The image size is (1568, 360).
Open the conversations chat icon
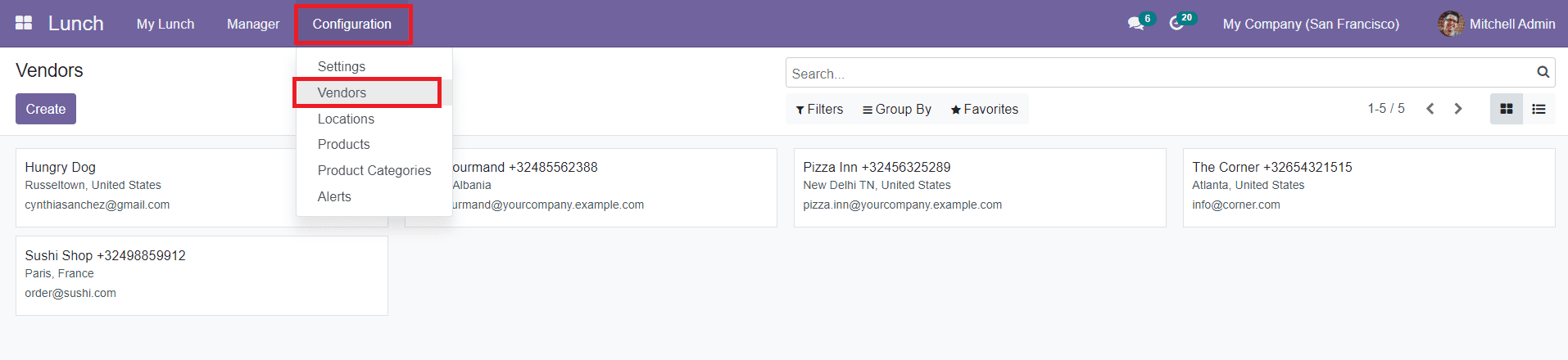click(1135, 24)
